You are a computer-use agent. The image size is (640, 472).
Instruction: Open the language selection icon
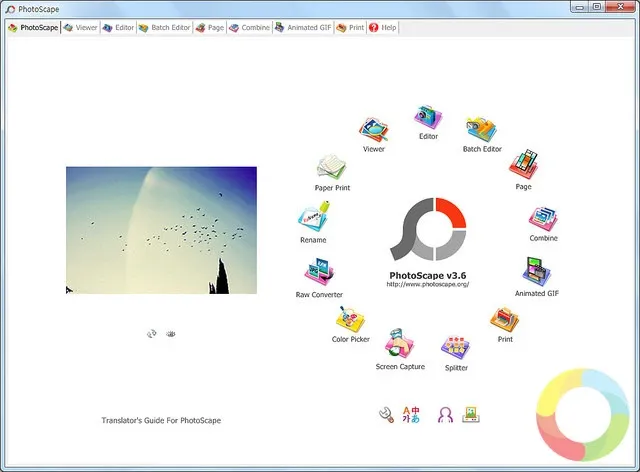tap(411, 414)
